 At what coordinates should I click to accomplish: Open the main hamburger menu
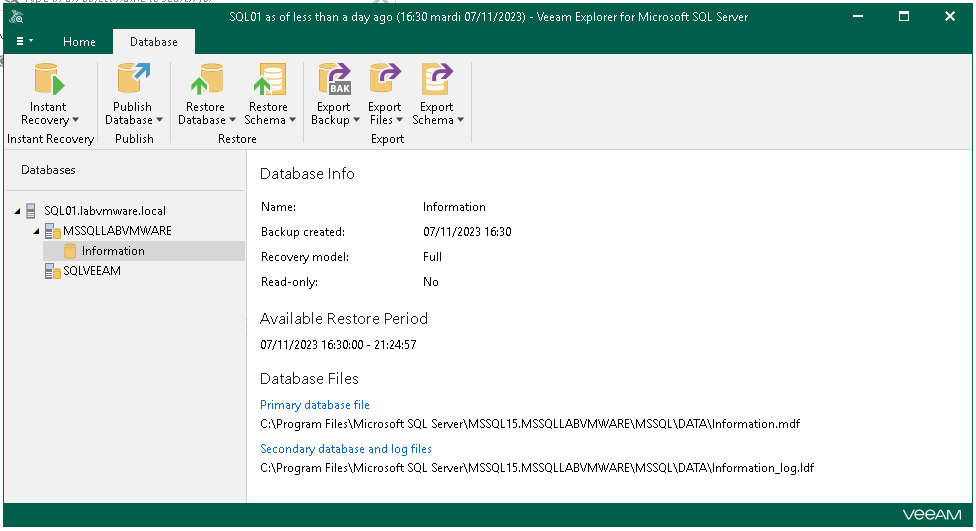coord(24,41)
